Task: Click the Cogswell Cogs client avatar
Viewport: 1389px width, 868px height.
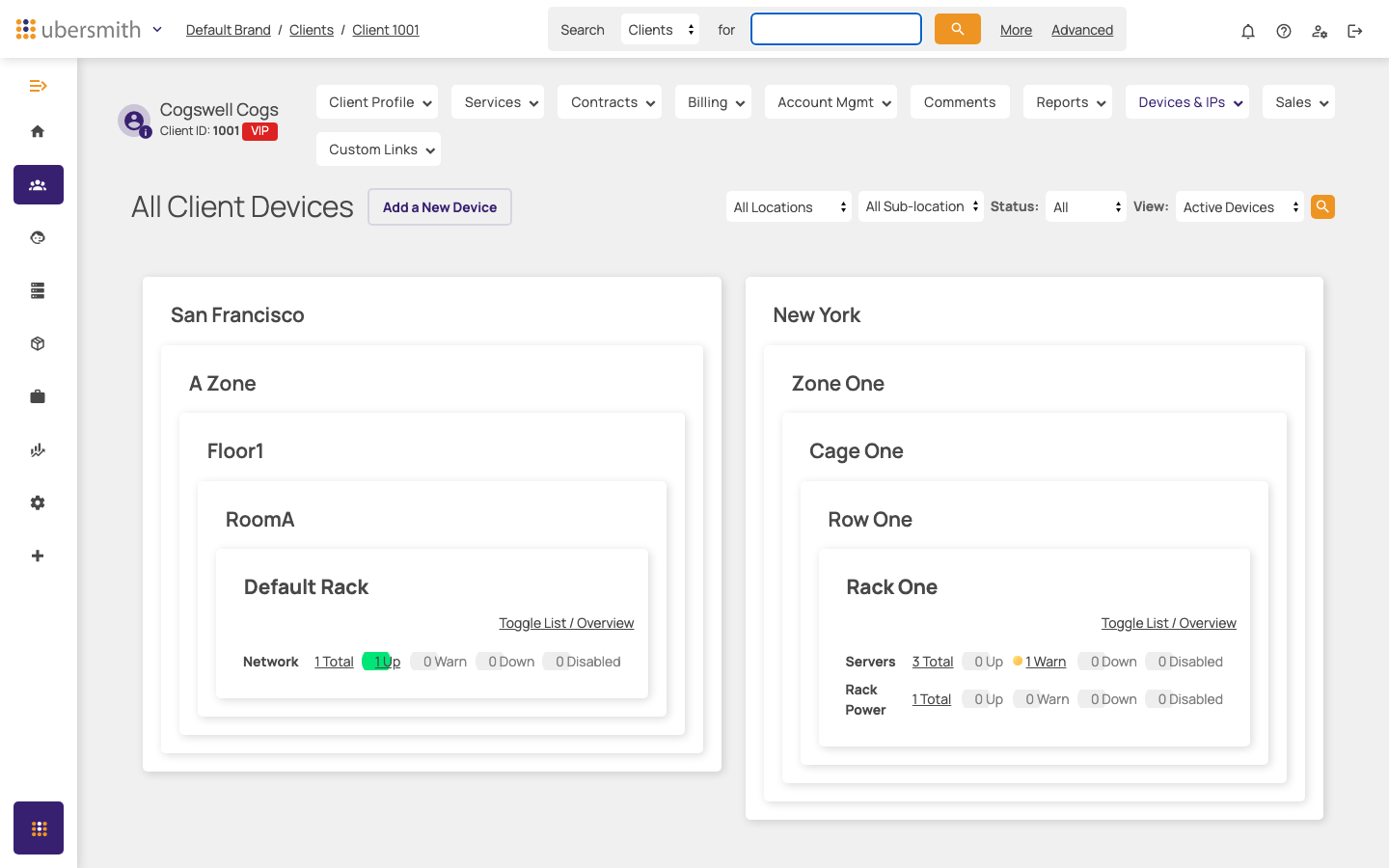Action: [134, 121]
